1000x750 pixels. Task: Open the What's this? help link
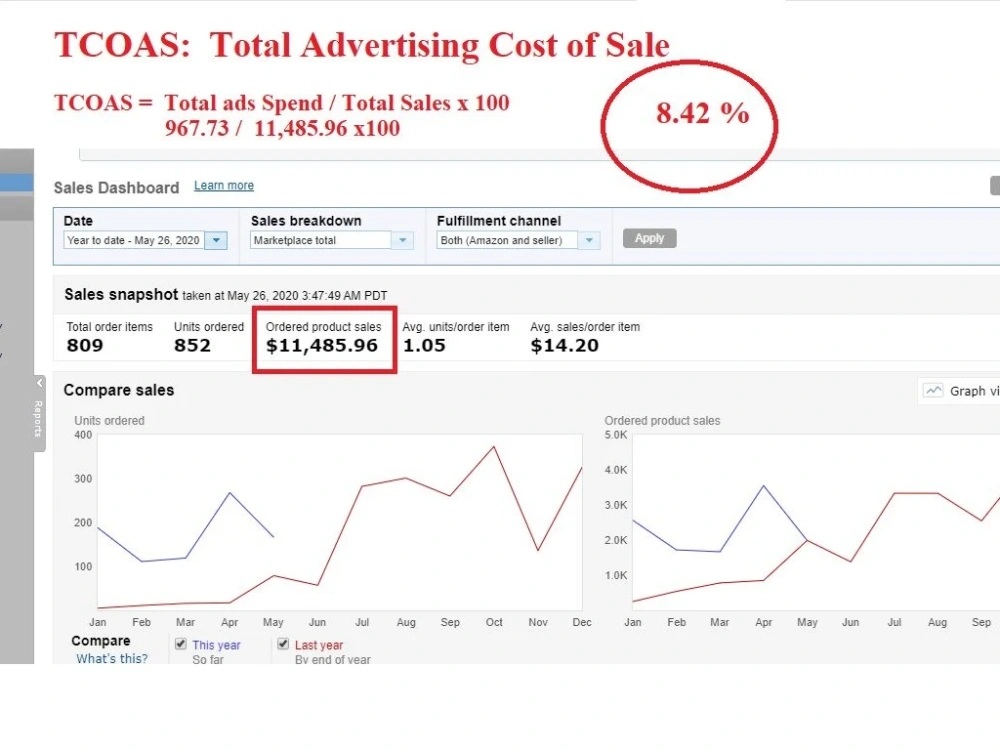[x=112, y=658]
